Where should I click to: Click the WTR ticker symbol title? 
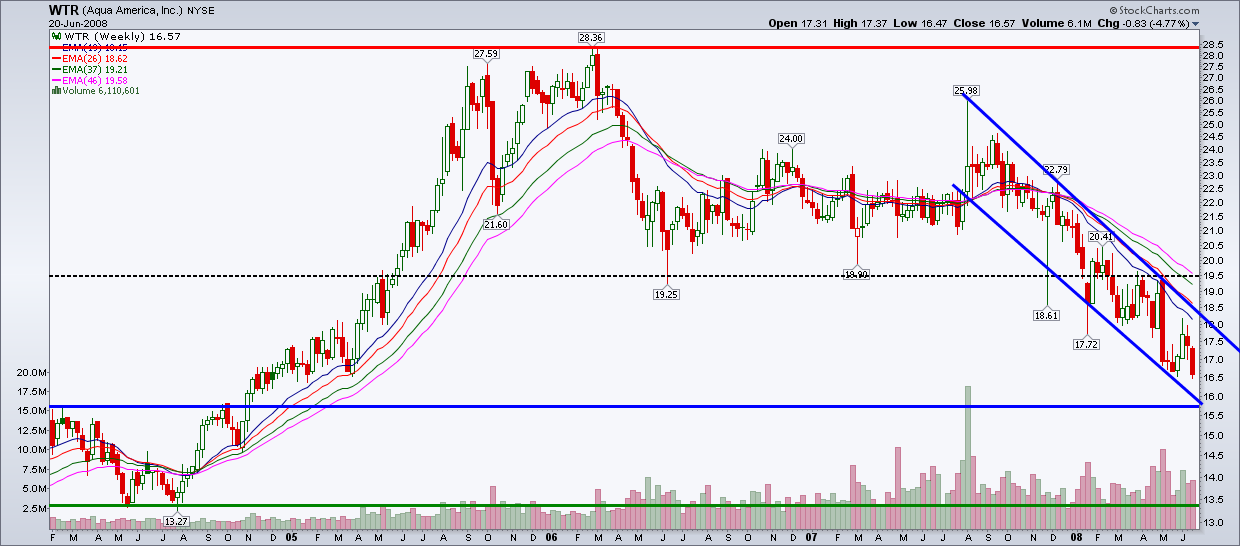point(63,9)
